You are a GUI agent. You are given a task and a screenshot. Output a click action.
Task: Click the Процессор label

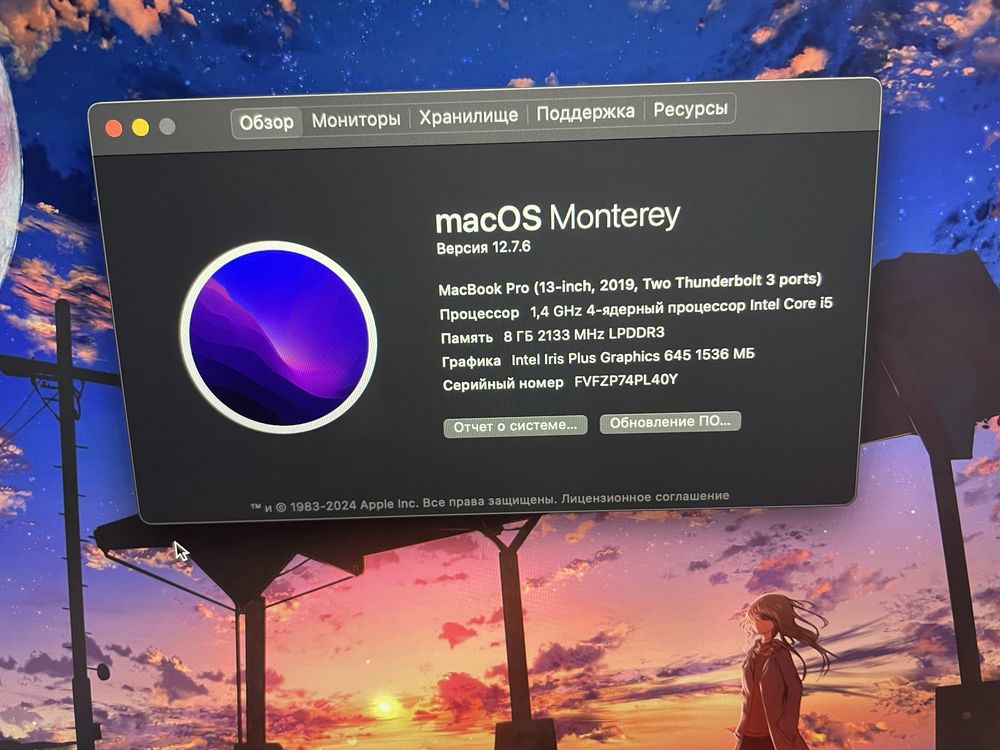(480, 314)
